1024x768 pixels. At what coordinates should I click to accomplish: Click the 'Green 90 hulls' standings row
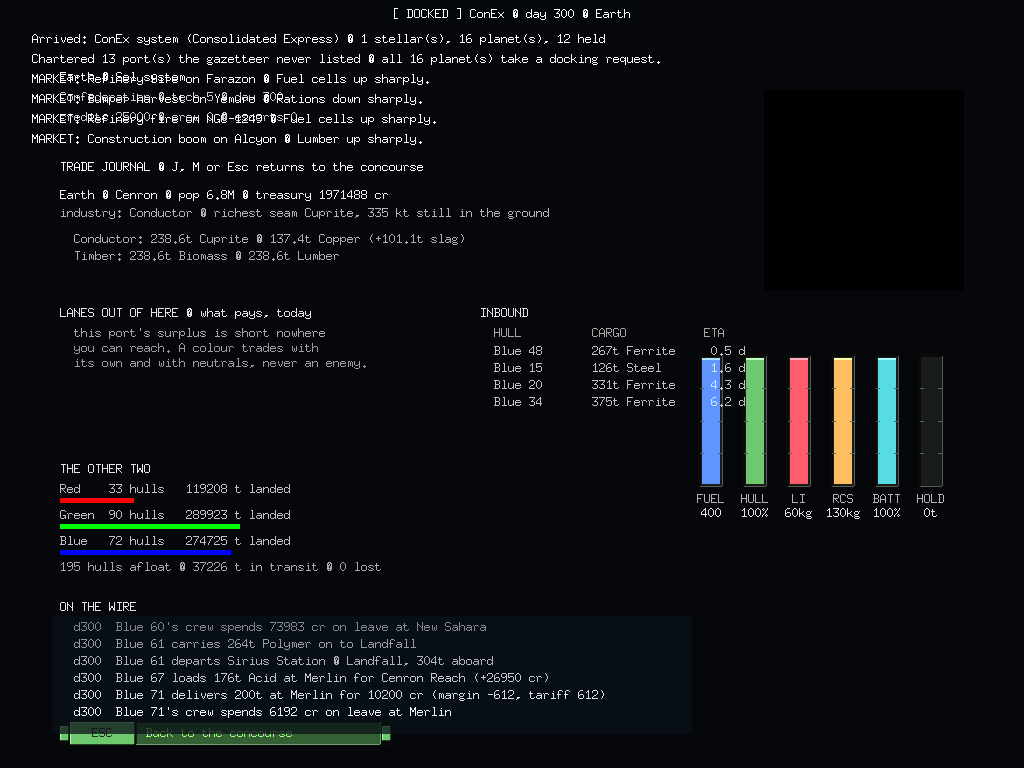point(175,515)
